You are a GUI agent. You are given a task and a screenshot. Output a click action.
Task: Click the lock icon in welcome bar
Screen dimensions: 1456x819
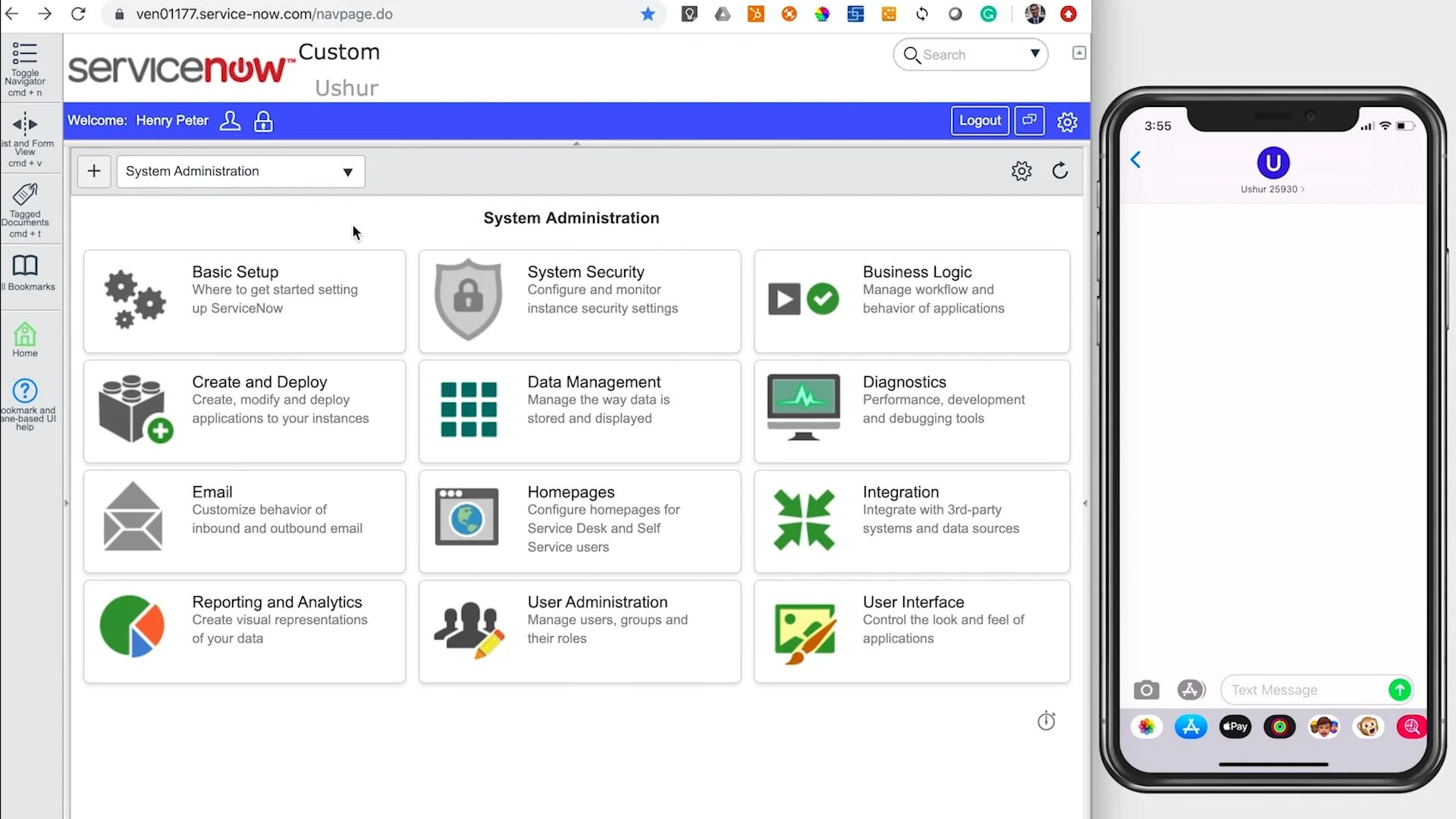(x=263, y=121)
